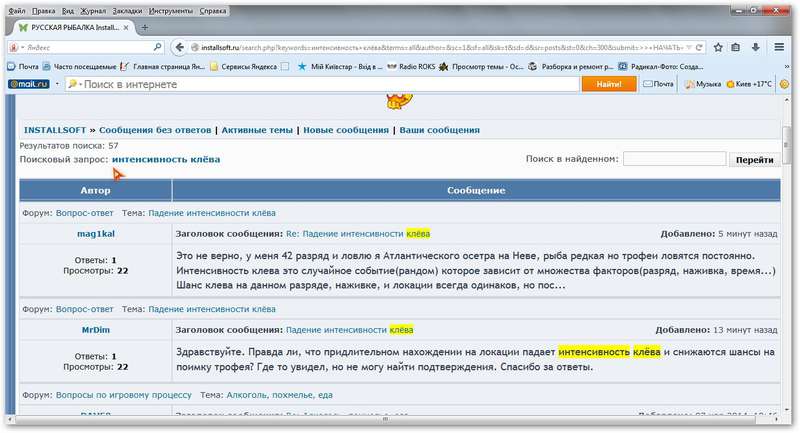Open the Правка menu
The width and height of the screenshot is (800, 433).
point(43,11)
